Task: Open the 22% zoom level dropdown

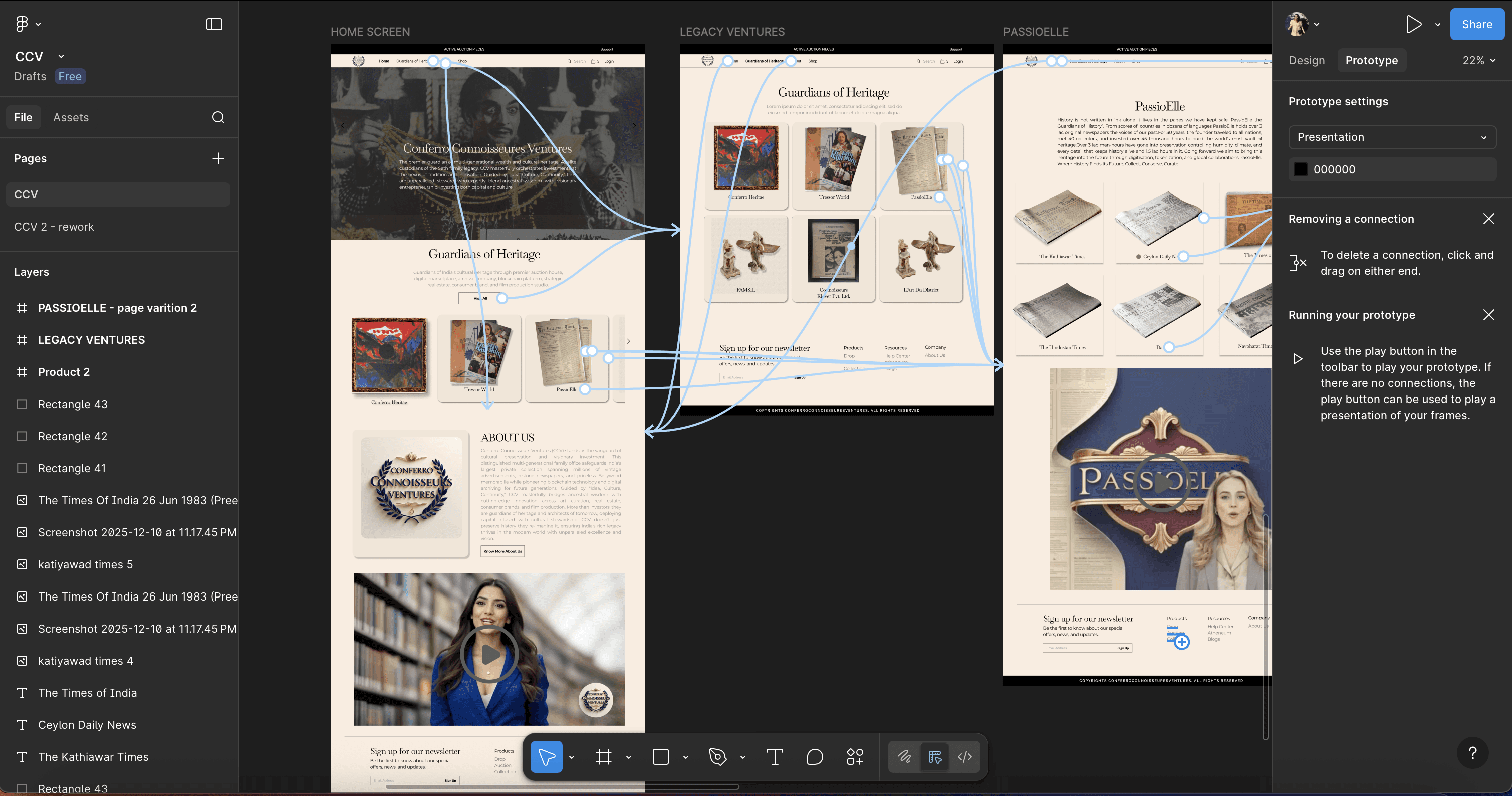Action: 1478,61
